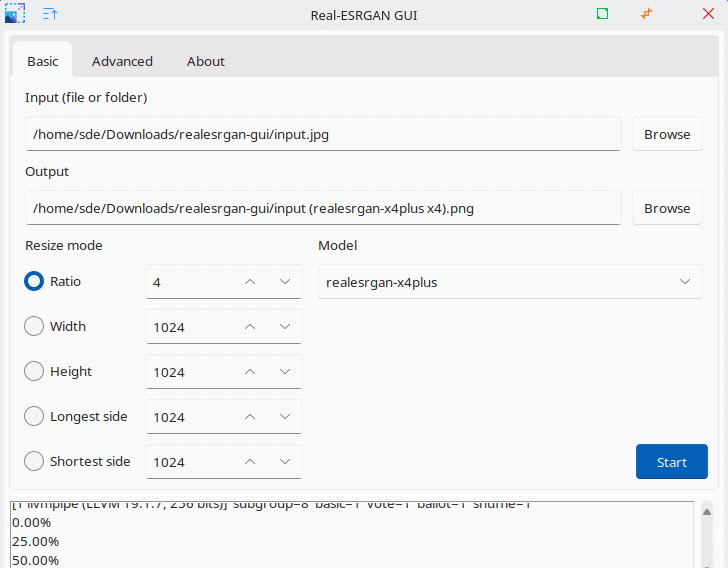Click the Output file path field
The width and height of the screenshot is (728, 568).
point(323,208)
